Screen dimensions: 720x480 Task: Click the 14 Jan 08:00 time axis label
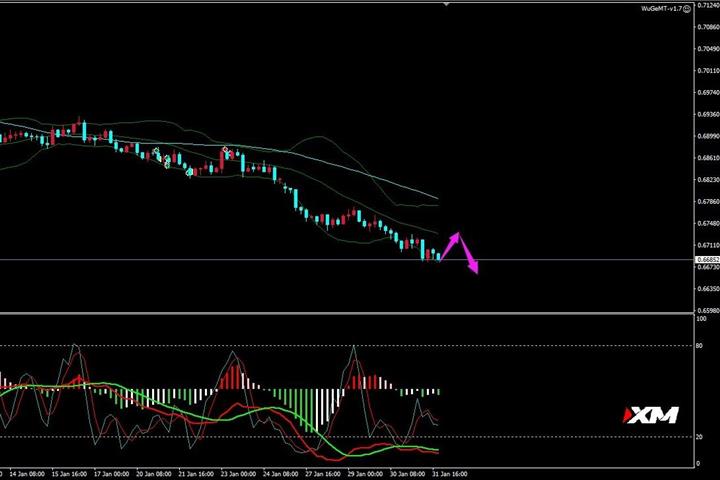[x=27, y=474]
